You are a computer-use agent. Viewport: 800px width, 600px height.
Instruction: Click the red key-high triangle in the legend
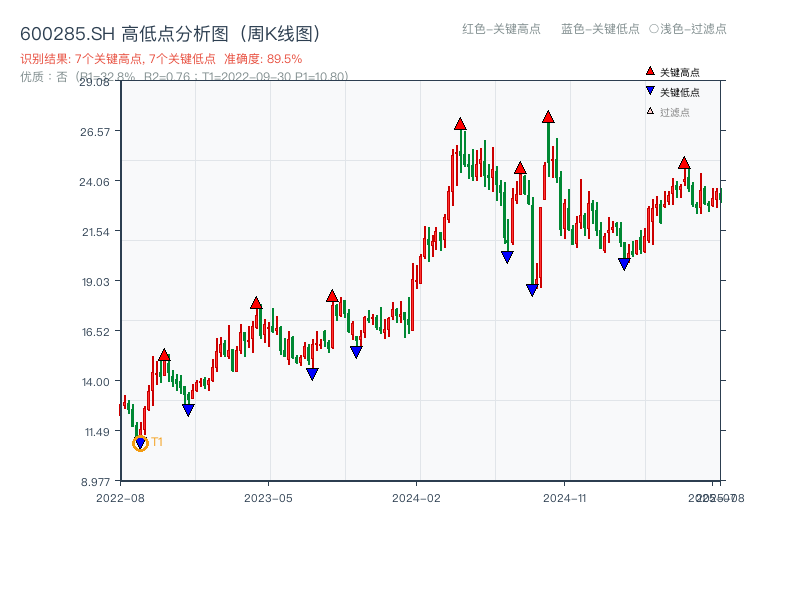coord(650,71)
